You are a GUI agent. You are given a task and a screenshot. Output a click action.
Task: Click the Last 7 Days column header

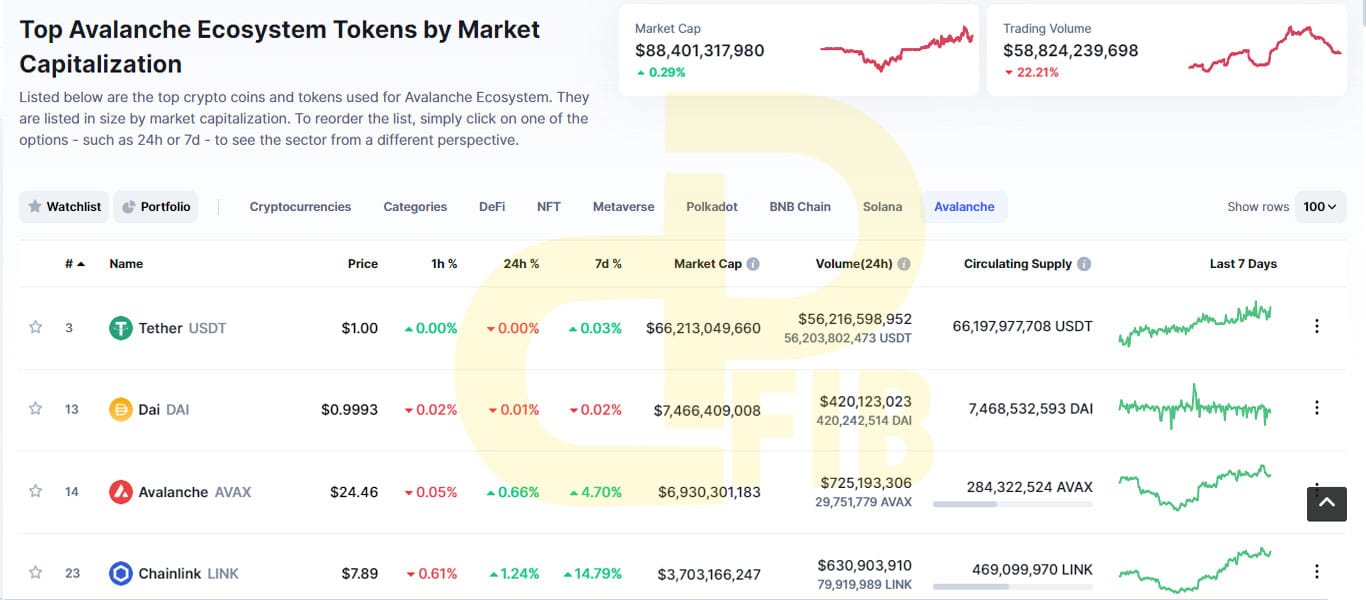[1243, 264]
